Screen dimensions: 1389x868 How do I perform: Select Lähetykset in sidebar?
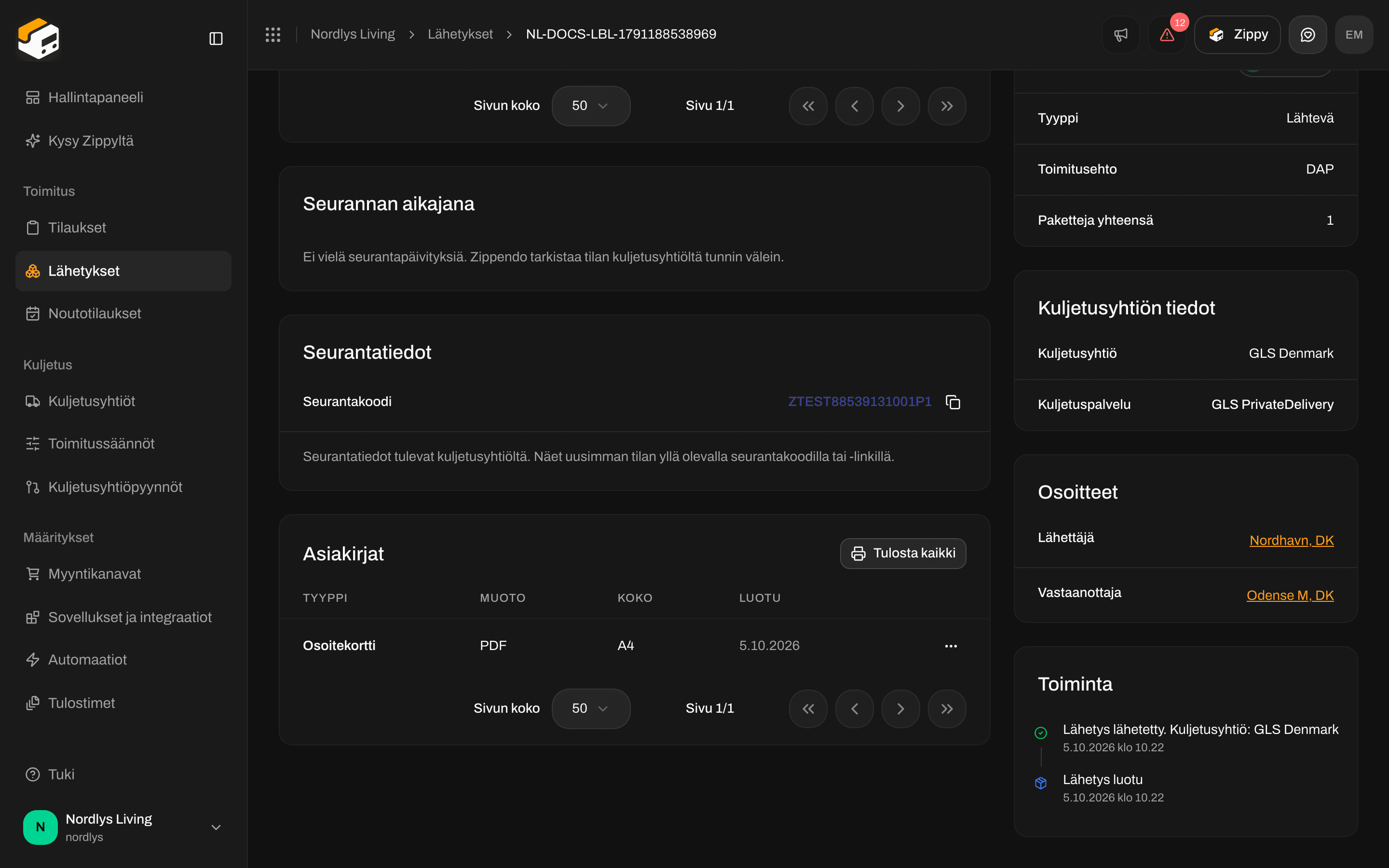coord(123,271)
